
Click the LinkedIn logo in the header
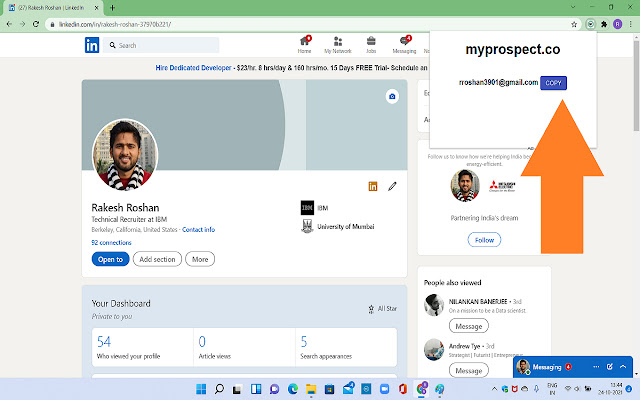pos(92,45)
